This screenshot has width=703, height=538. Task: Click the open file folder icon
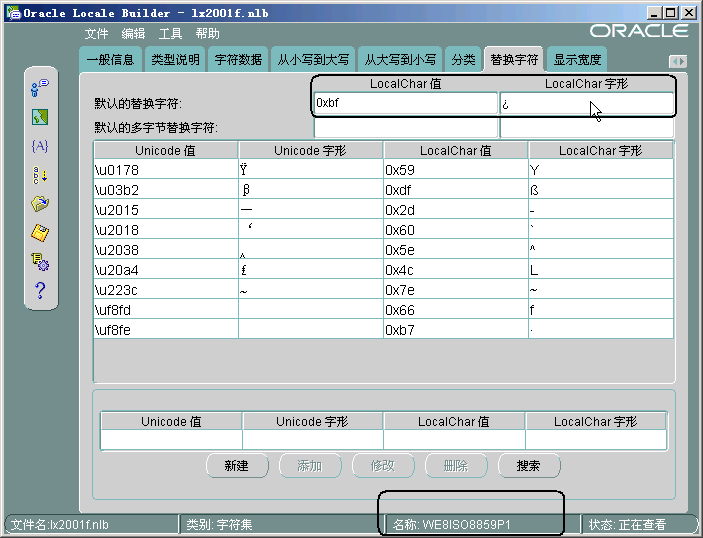pos(40,204)
